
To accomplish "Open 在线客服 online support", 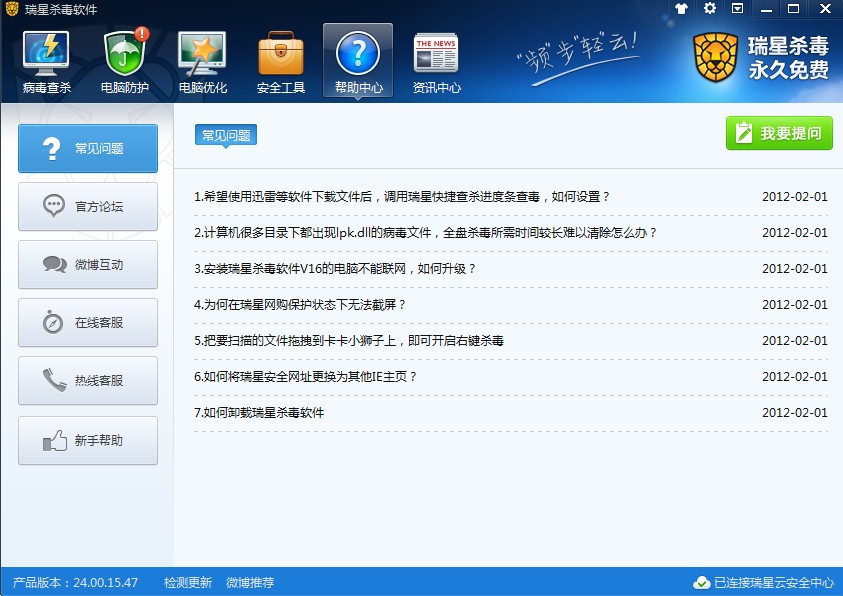I will click(x=88, y=323).
